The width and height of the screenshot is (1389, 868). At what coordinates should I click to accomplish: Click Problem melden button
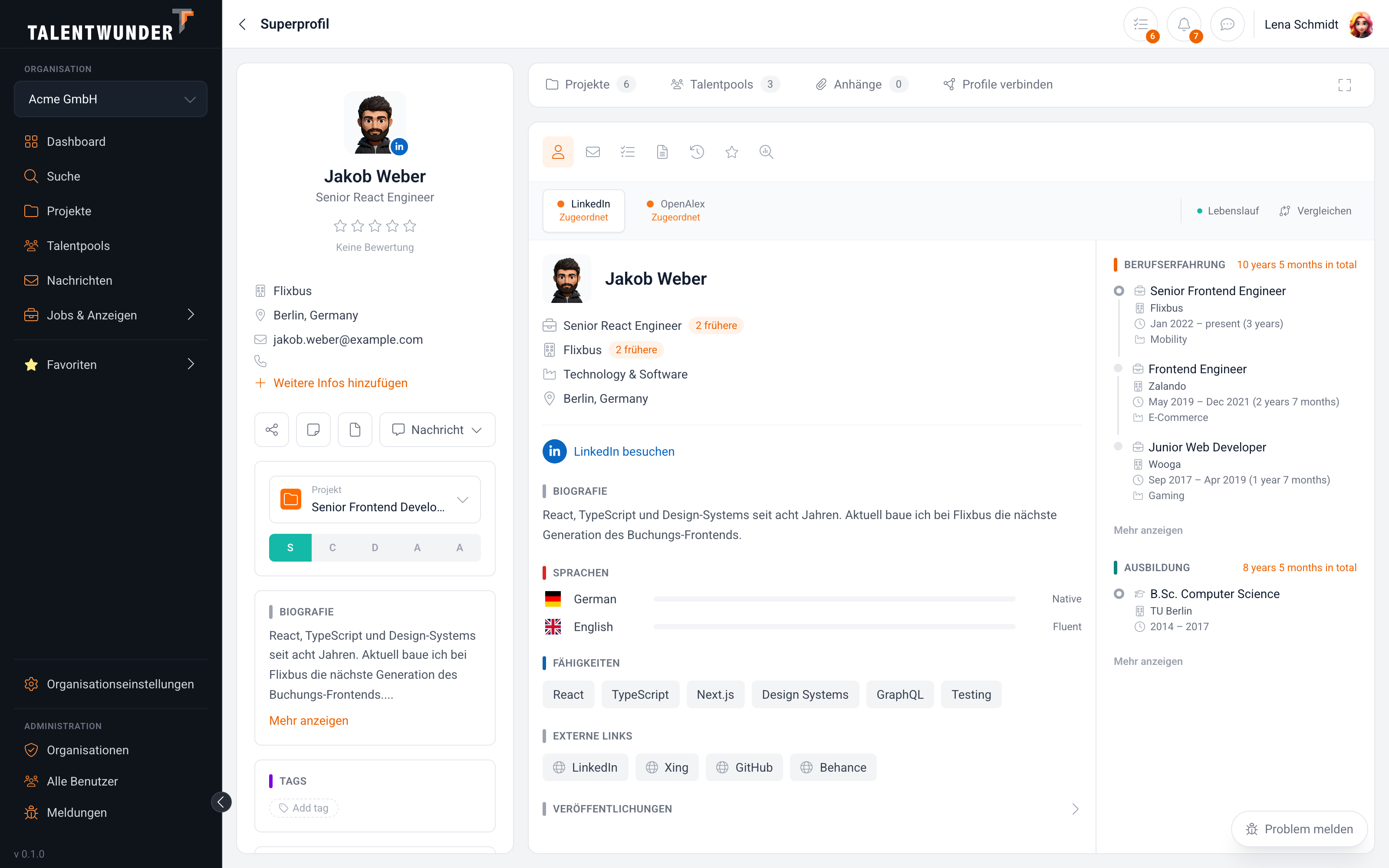1300,829
